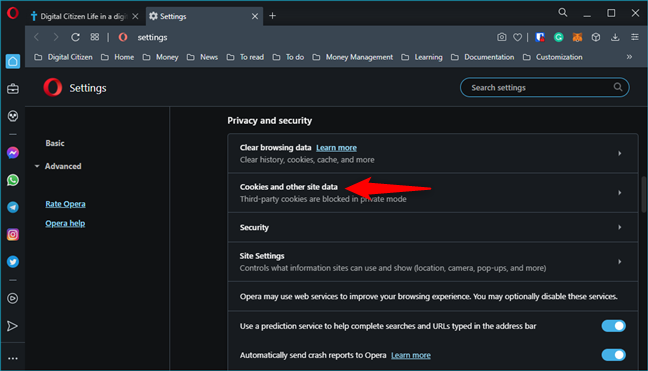Open Basic settings section
The image size is (648, 371).
[55, 143]
